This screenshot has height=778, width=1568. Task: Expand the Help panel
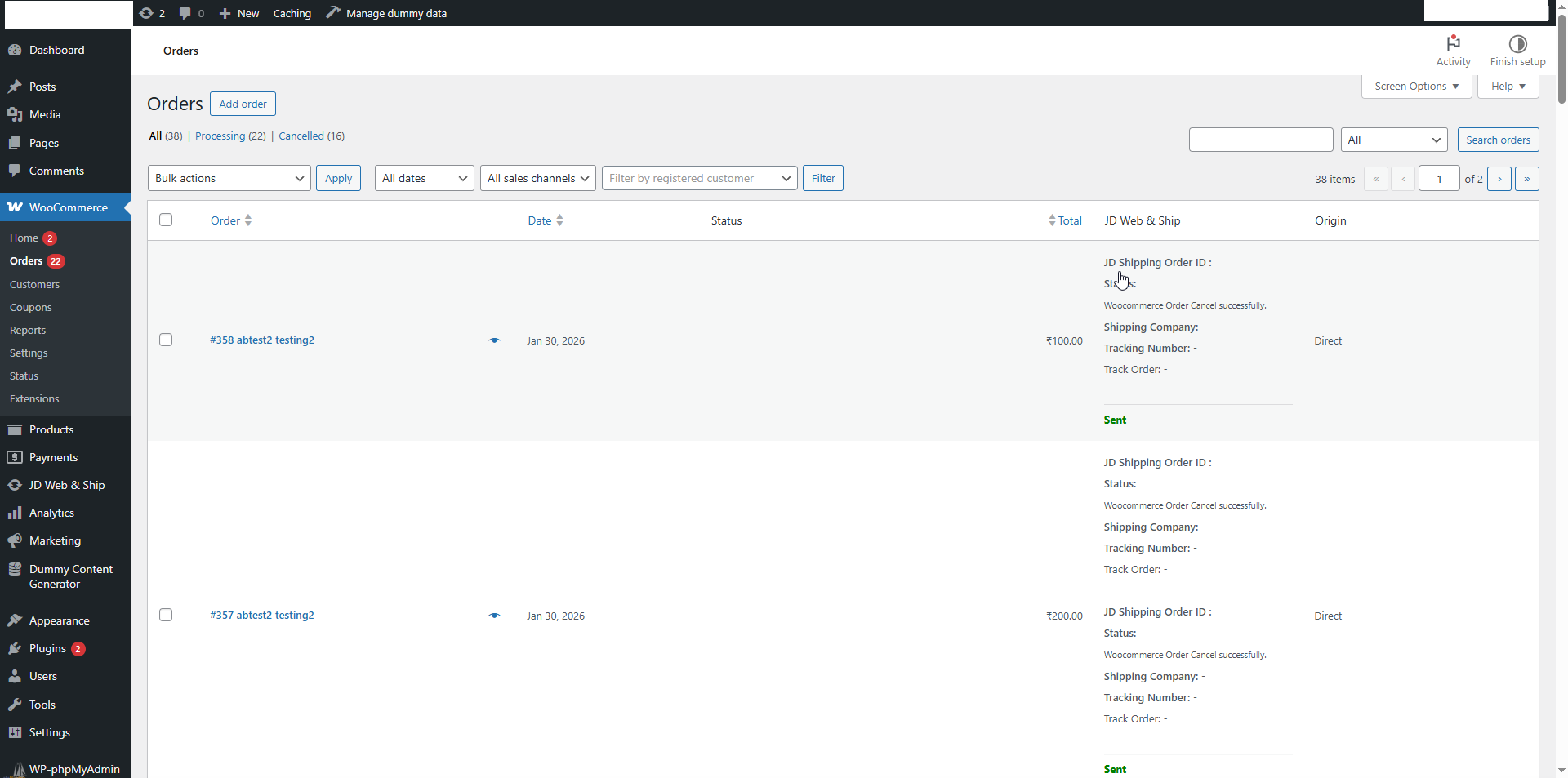1508,87
